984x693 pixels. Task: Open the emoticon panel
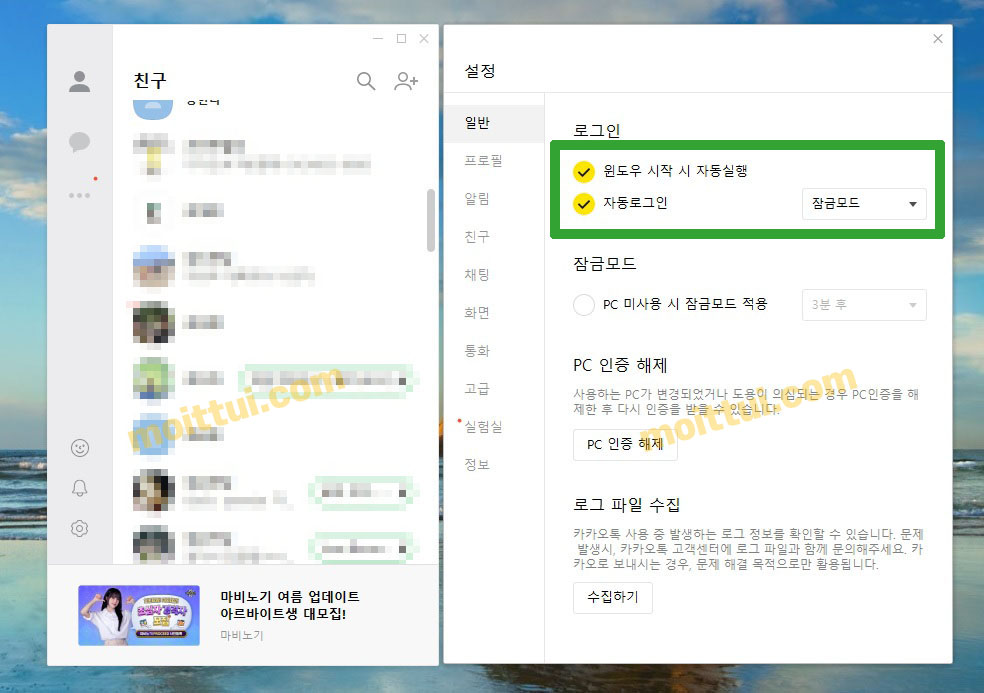pyautogui.click(x=79, y=448)
